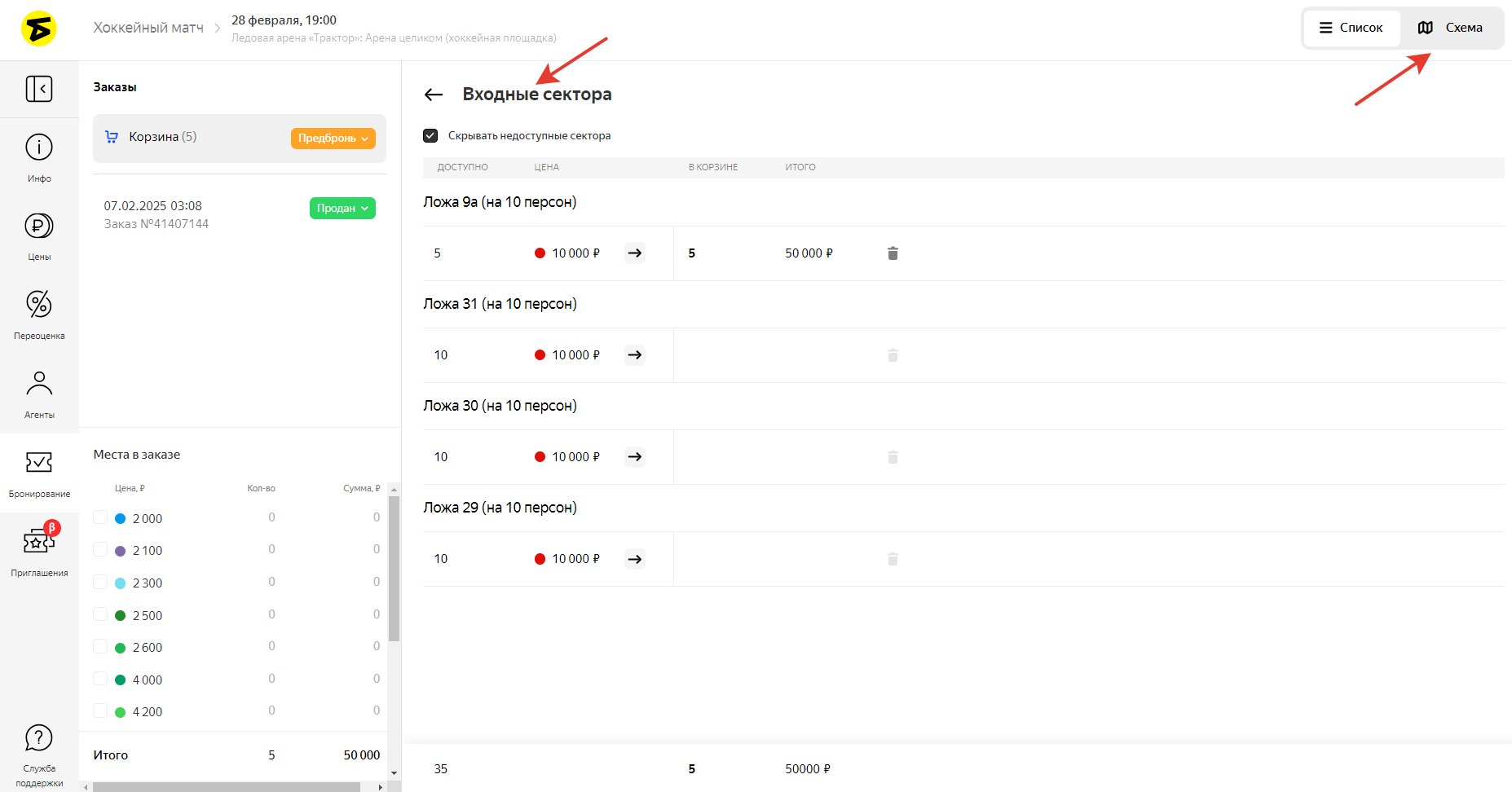Open the Хоккейный матч breadcrumb link
Screen dimensions: 1512x792
(148, 28)
